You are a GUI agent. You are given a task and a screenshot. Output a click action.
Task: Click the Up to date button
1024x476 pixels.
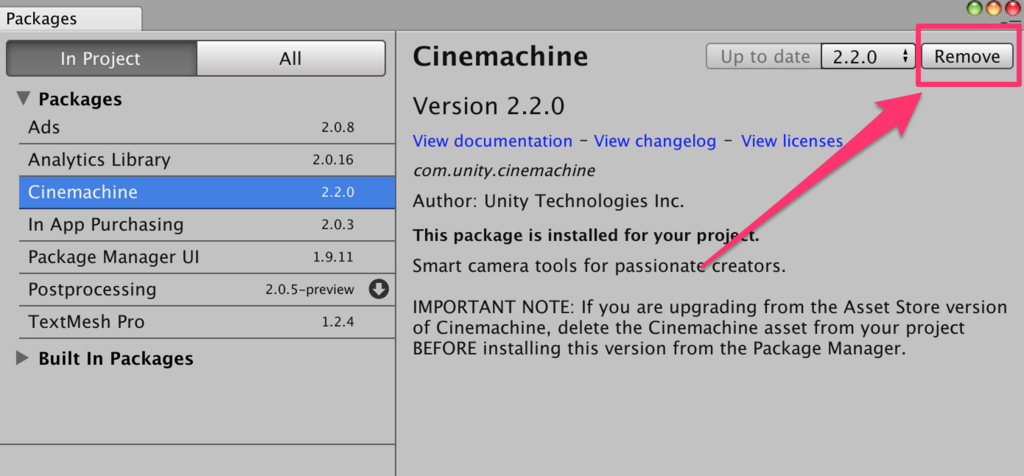(763, 57)
